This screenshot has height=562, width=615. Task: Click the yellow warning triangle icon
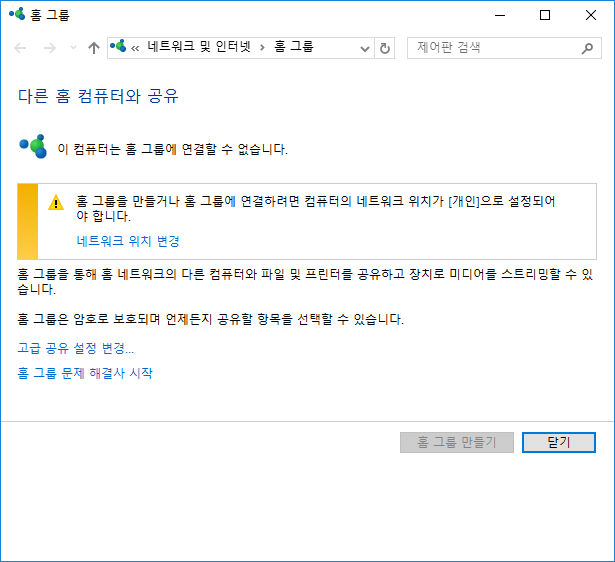click(x=56, y=203)
